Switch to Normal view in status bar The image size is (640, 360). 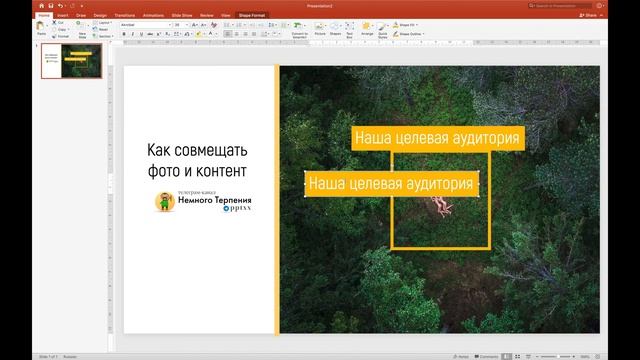click(507, 357)
